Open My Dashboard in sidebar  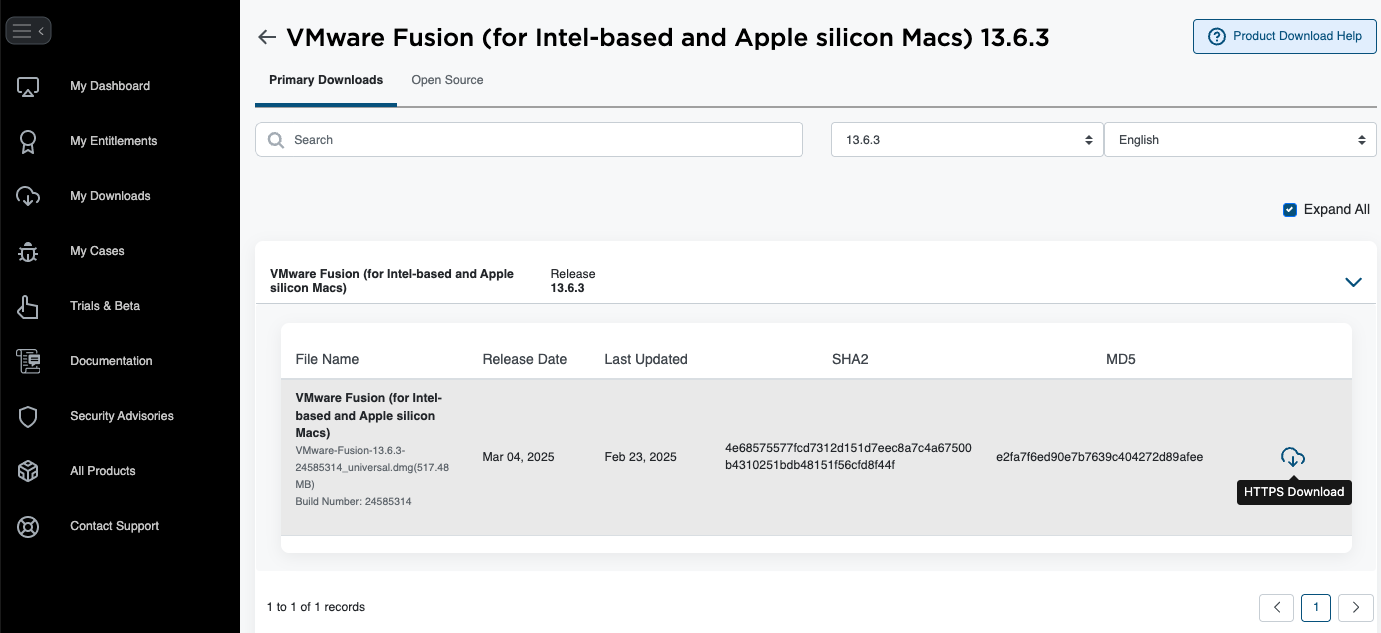[x=110, y=86]
